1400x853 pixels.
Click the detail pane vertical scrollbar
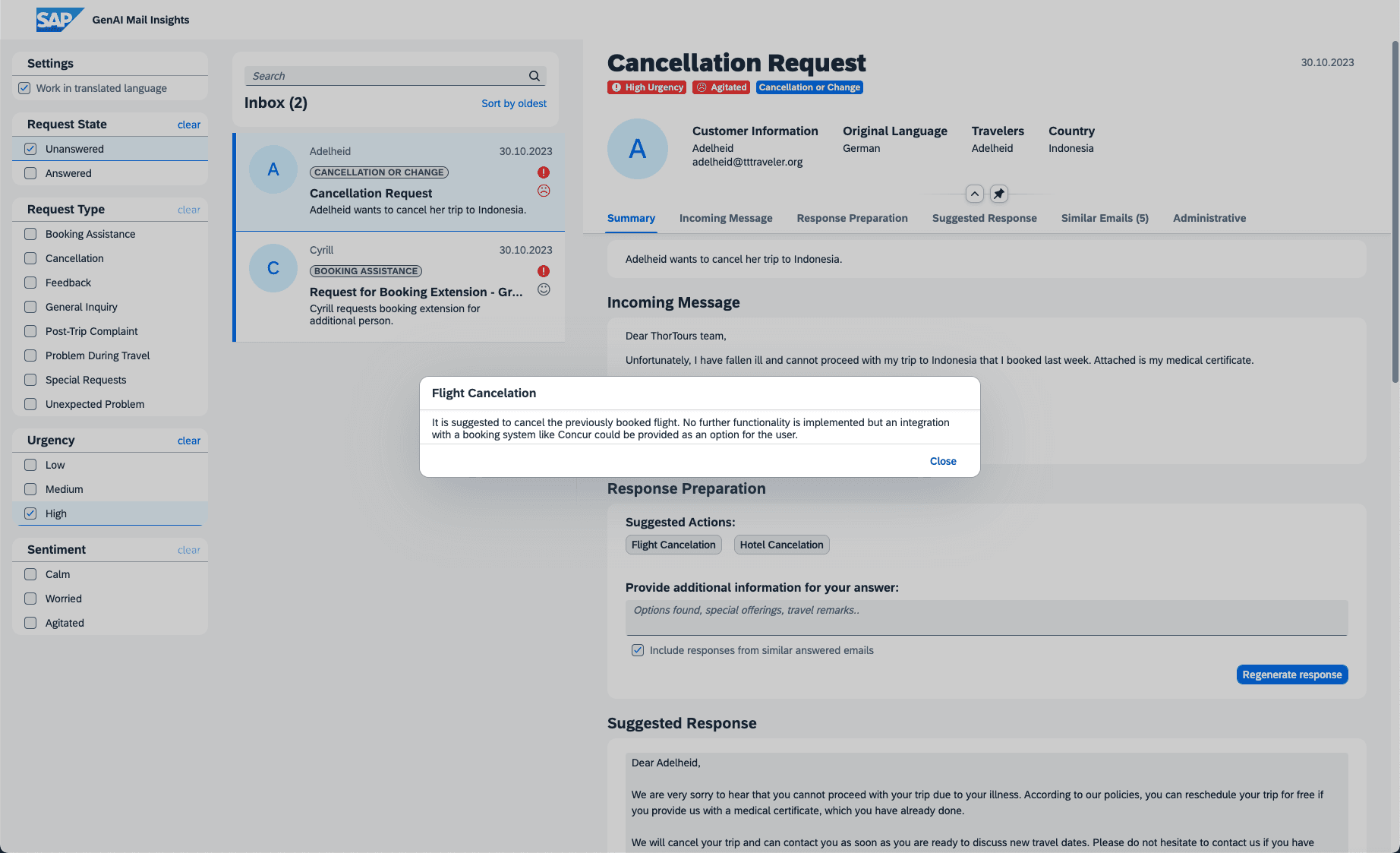[x=1395, y=213]
